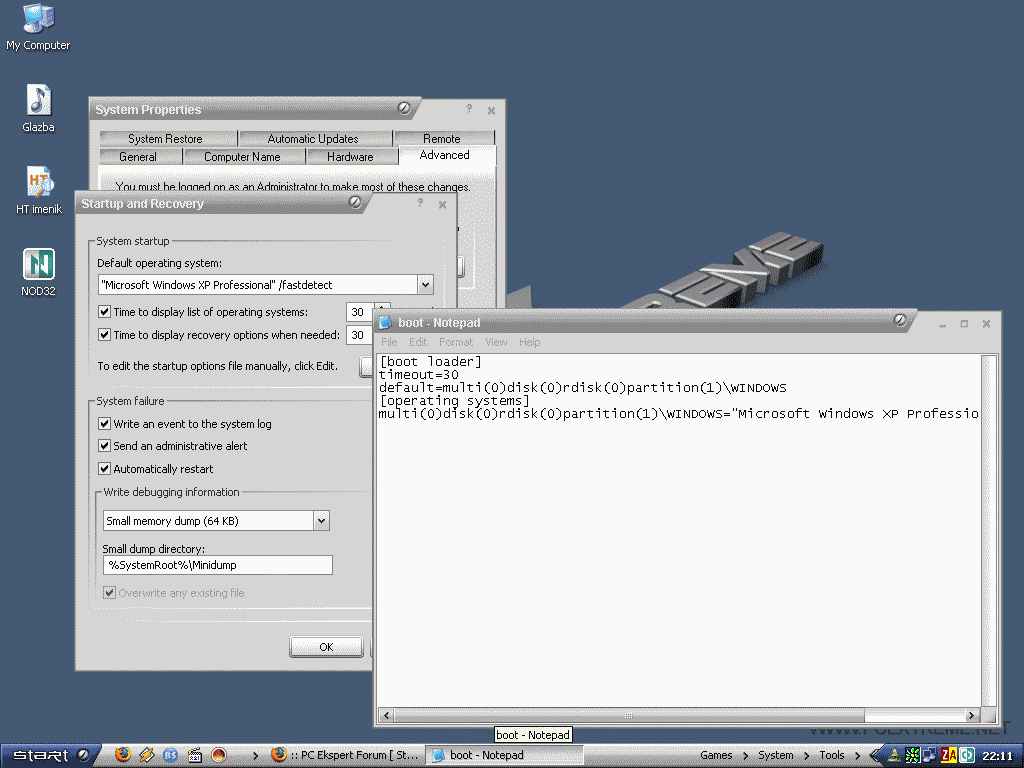Switch to the Remote tab
The image size is (1024, 768).
(x=443, y=138)
